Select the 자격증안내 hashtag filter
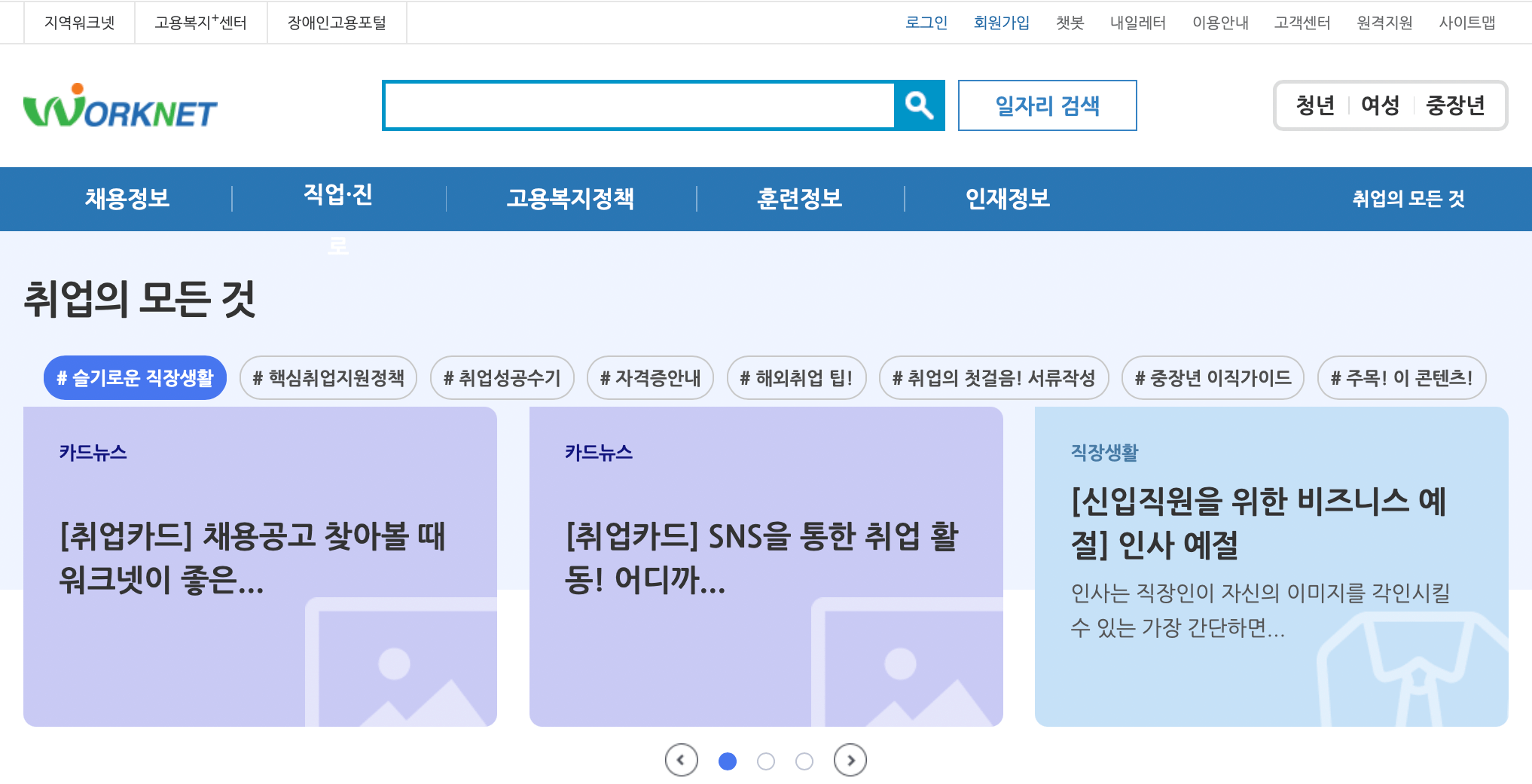1532x784 pixels. coord(650,377)
